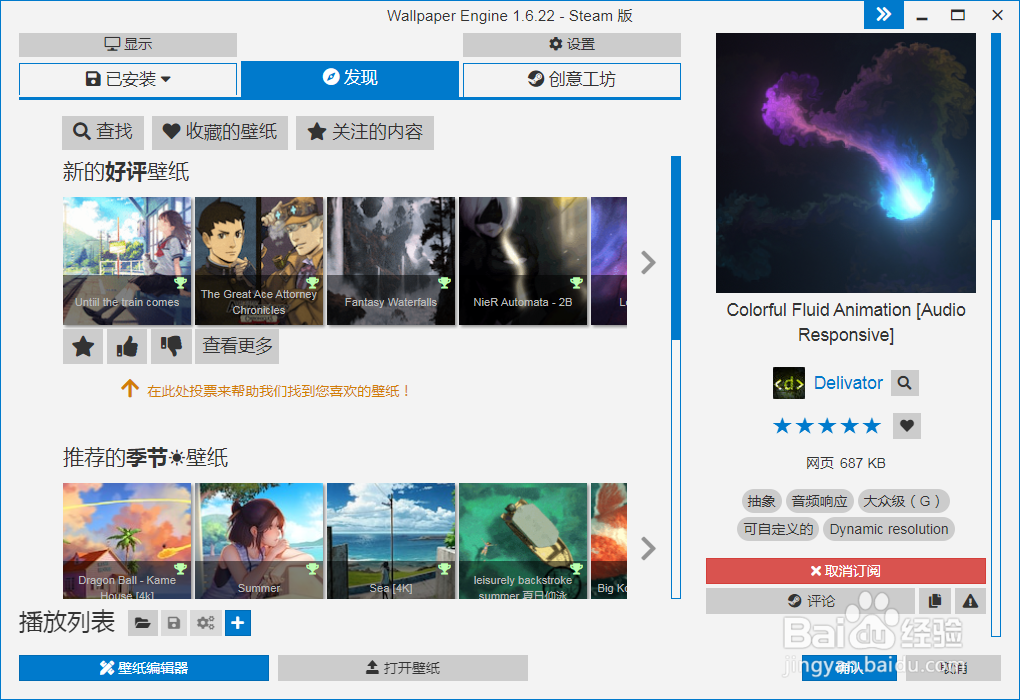1020x700 pixels.
Task: Click Unsubscribe (取消订阅) red button
Action: coord(846,571)
